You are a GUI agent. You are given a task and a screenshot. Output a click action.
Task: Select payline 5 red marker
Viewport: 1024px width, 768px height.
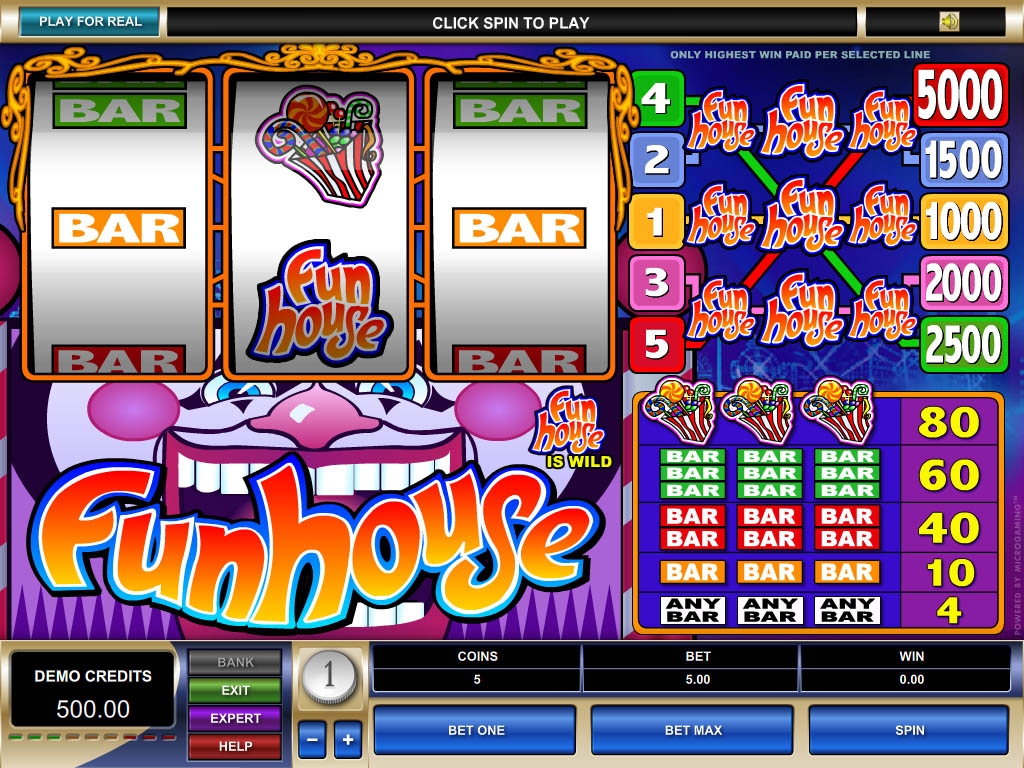(x=658, y=344)
